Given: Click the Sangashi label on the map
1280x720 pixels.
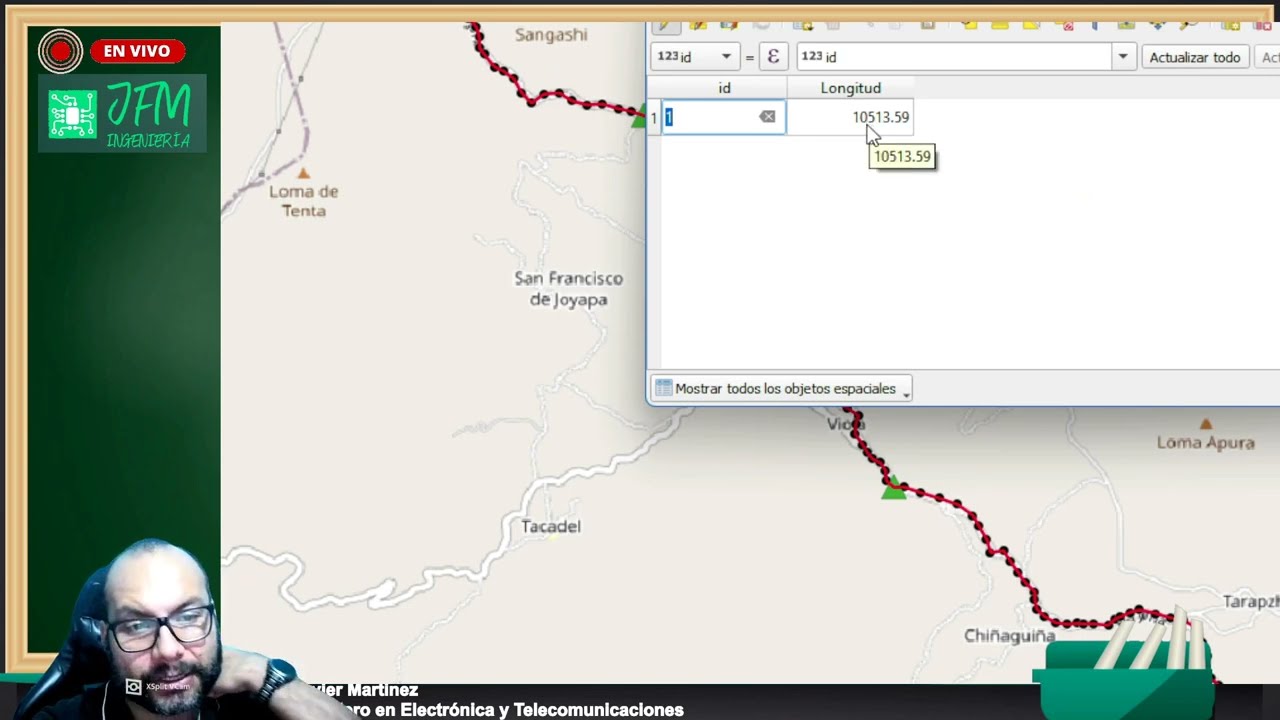Looking at the screenshot, I should tap(551, 35).
